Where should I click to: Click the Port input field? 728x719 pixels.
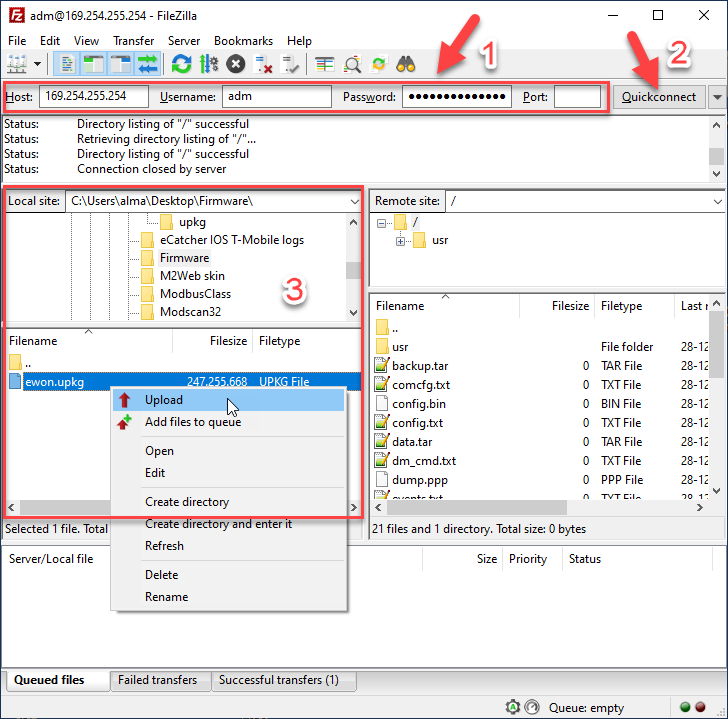[x=577, y=97]
